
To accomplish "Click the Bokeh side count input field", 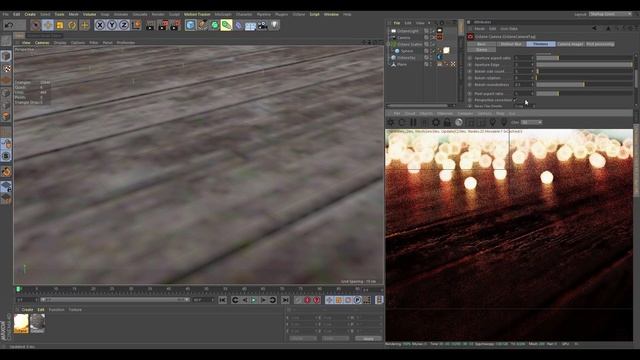I will pyautogui.click(x=524, y=71).
